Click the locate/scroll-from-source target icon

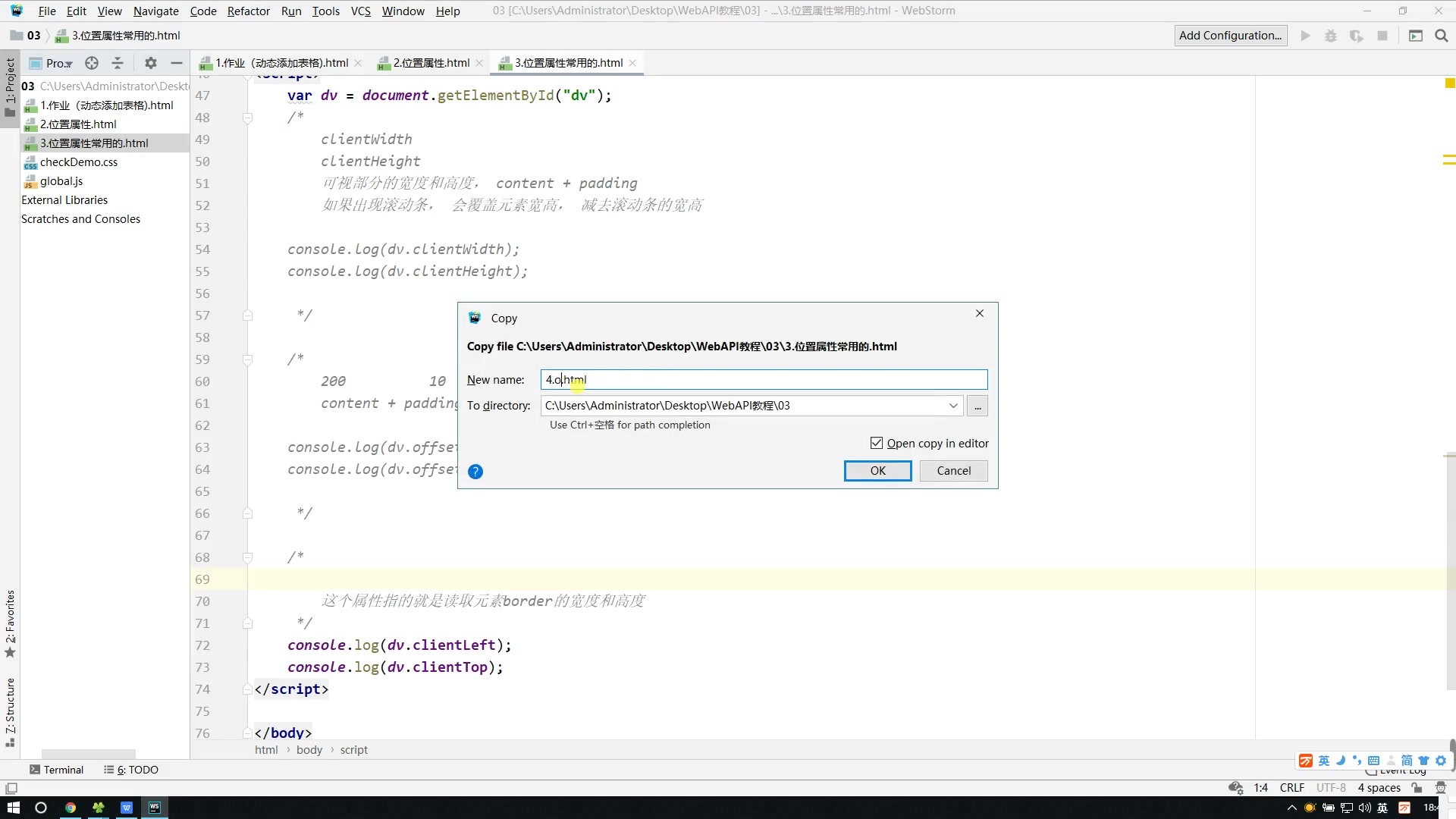pyautogui.click(x=92, y=63)
